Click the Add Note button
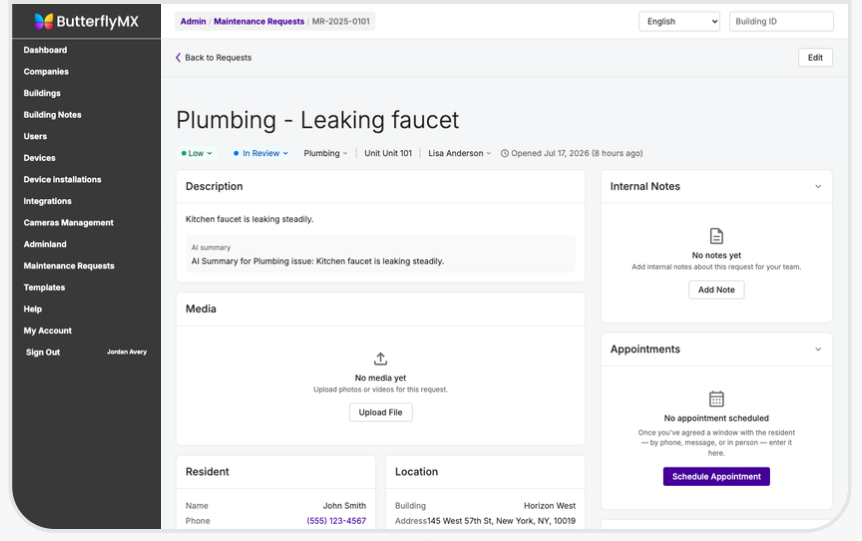 pyautogui.click(x=716, y=290)
